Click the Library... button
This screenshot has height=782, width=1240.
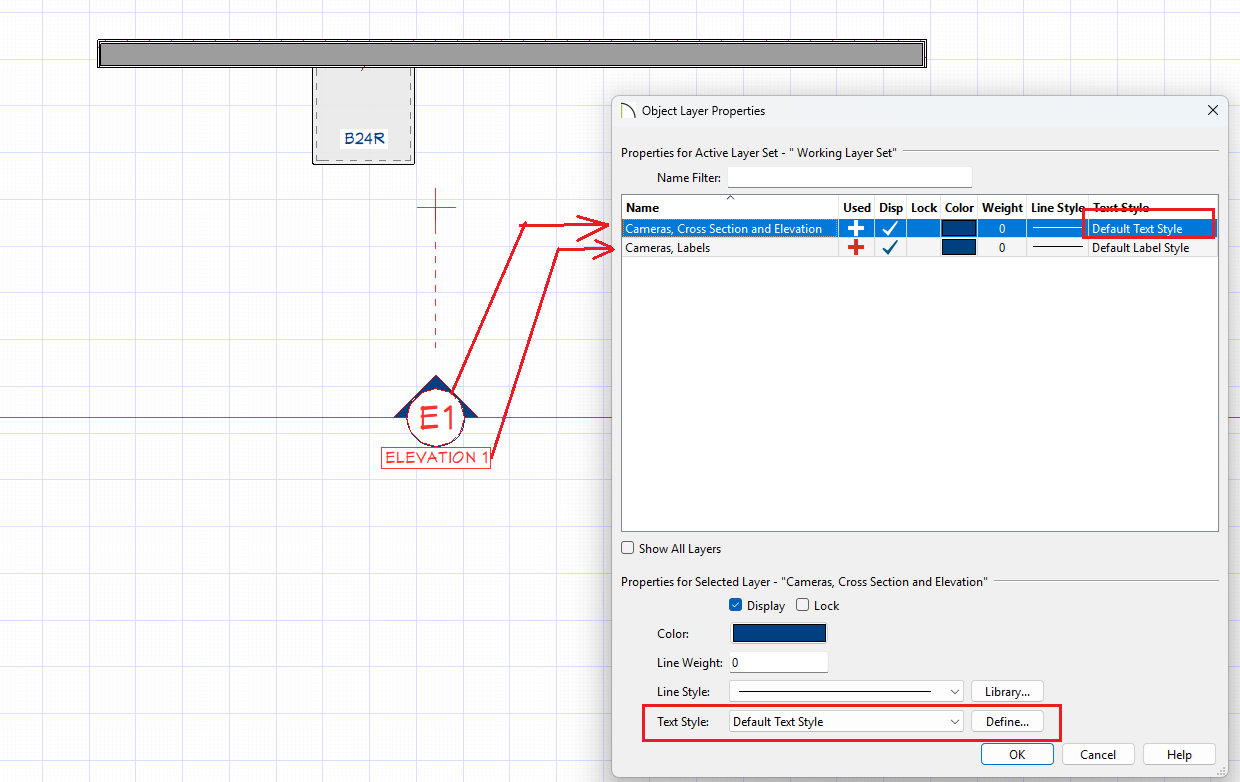pyautogui.click(x=1007, y=692)
